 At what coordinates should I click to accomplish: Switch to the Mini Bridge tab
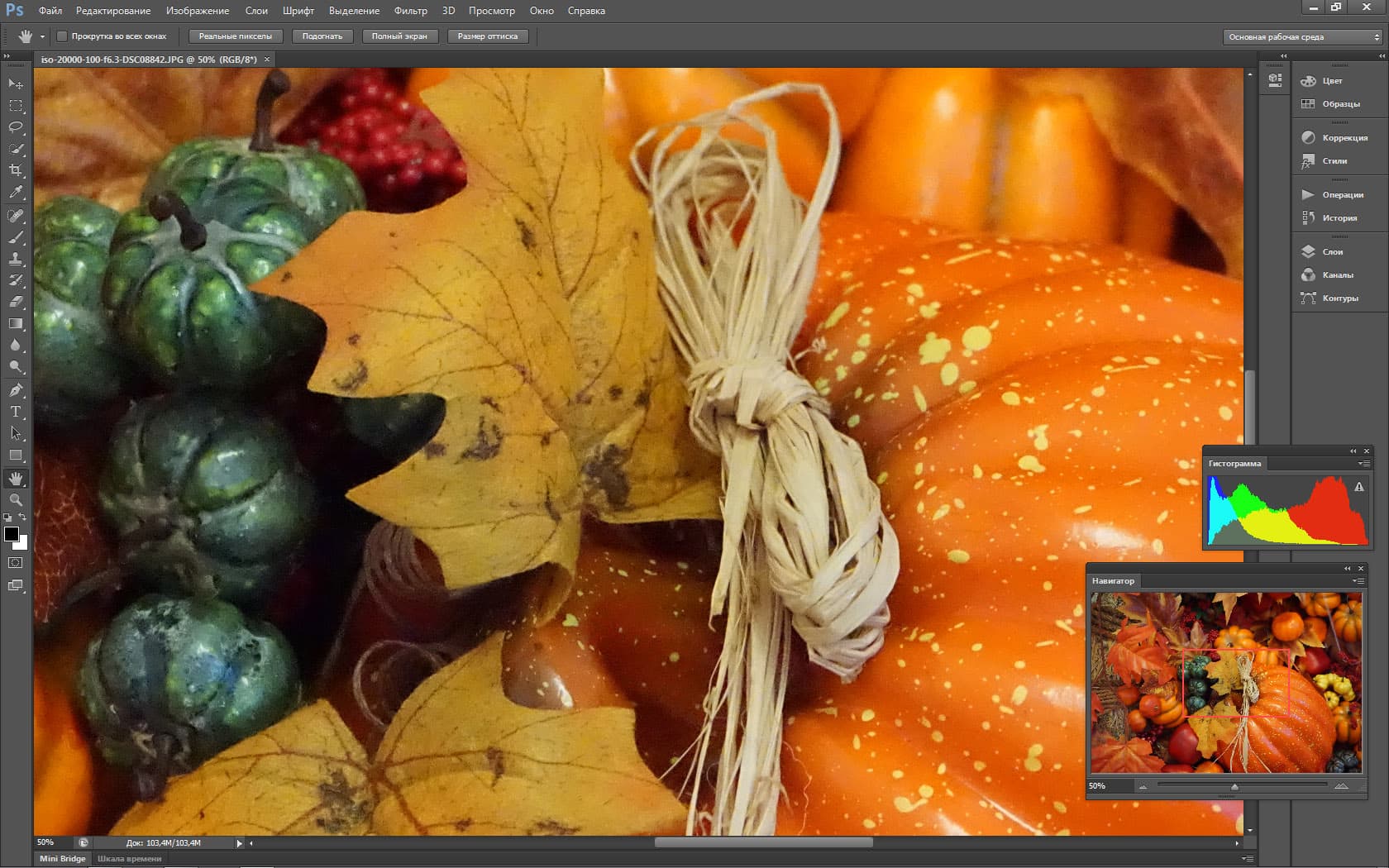tap(63, 859)
